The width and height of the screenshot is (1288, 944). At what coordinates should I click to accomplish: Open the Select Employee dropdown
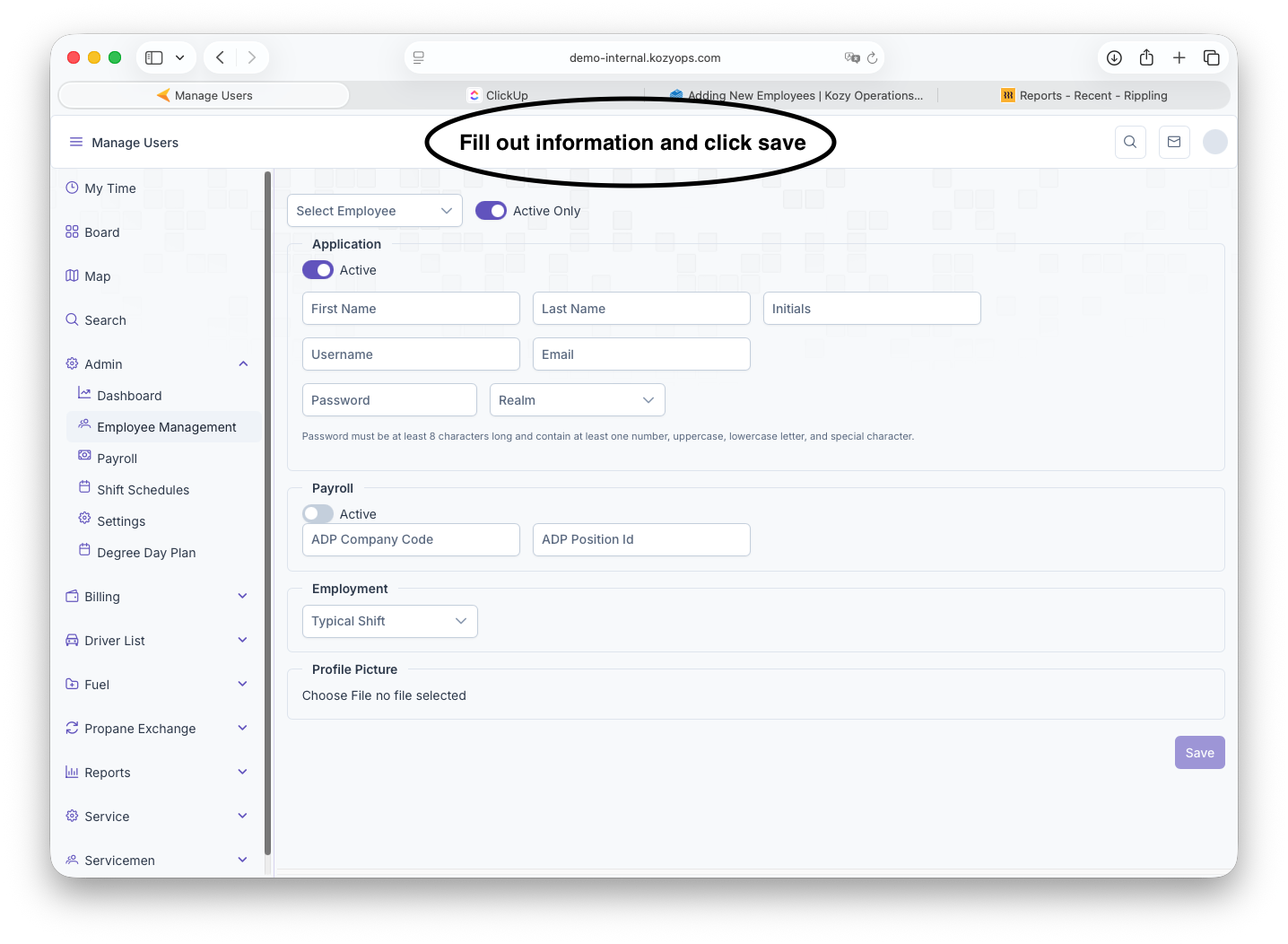pos(374,211)
